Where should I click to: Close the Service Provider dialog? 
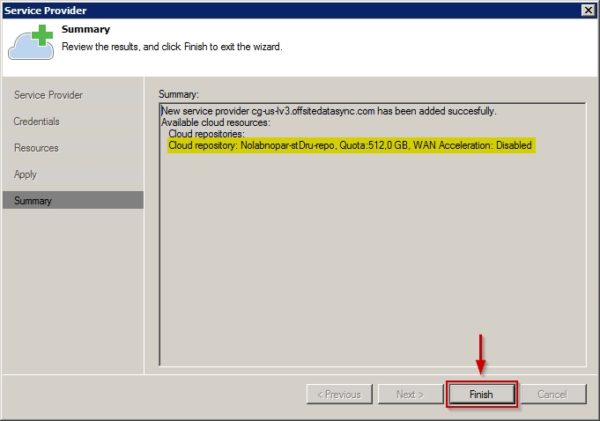point(588,10)
